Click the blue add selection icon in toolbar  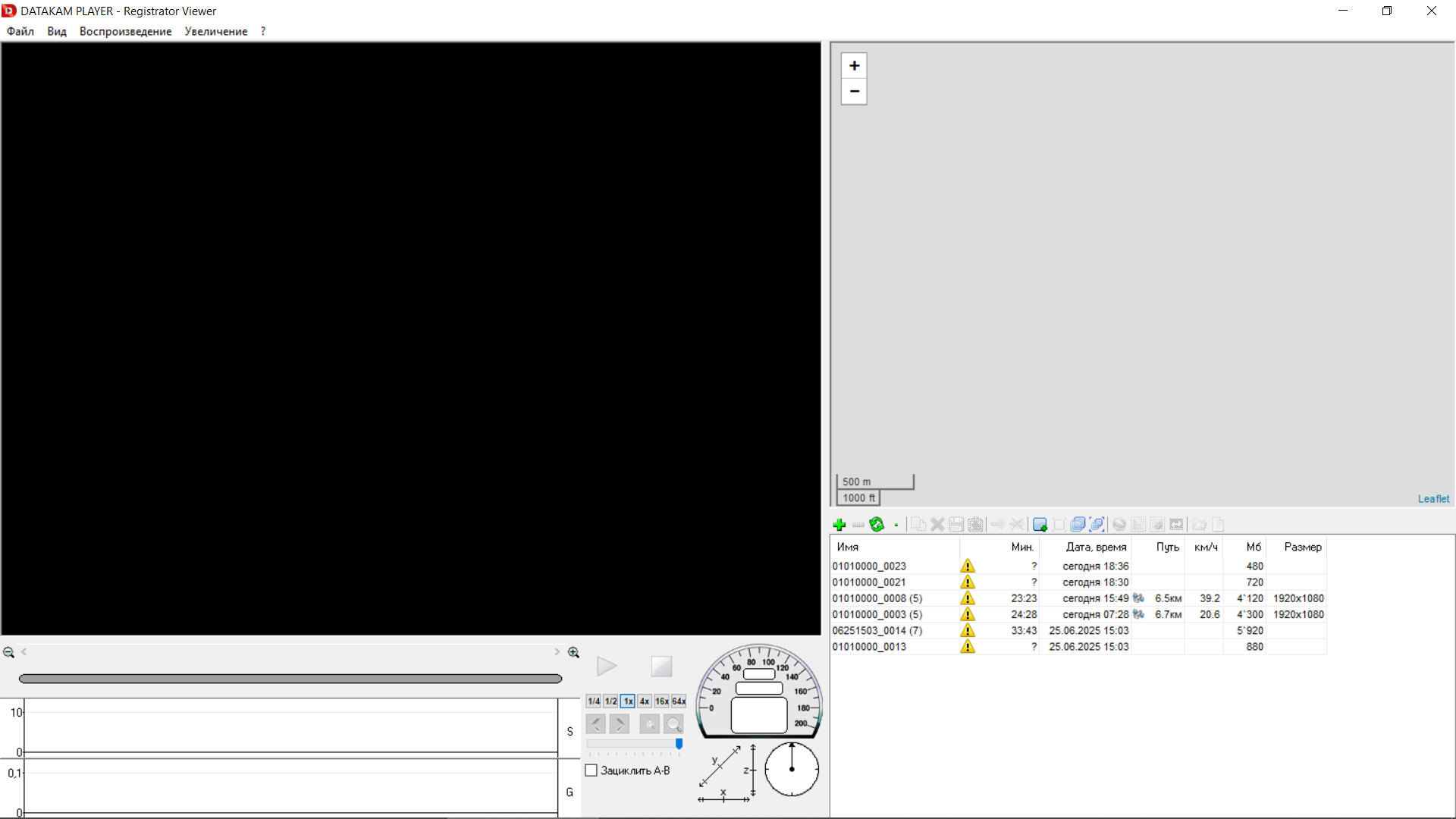[x=1040, y=525]
